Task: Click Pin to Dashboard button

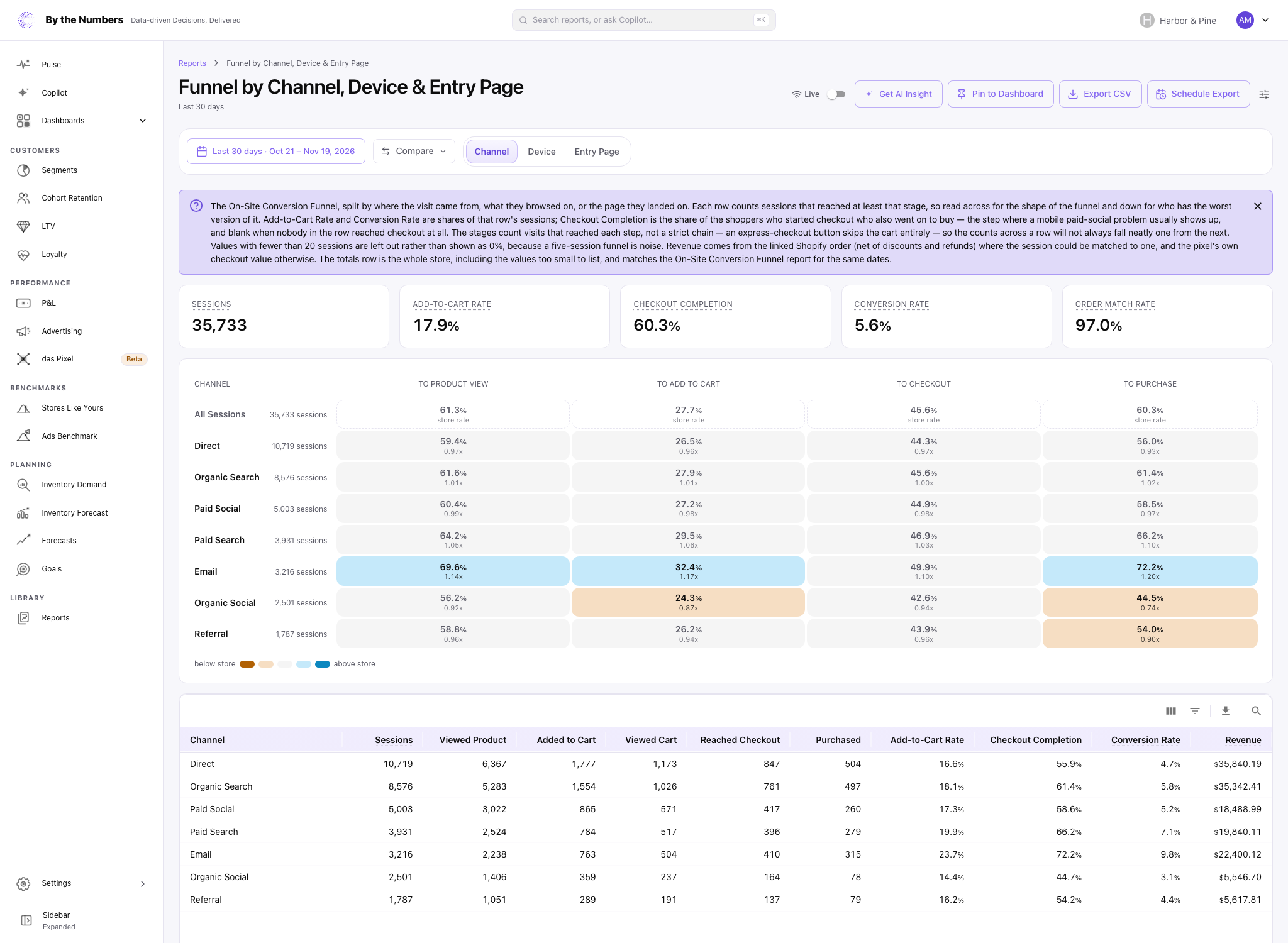Action: (1001, 94)
